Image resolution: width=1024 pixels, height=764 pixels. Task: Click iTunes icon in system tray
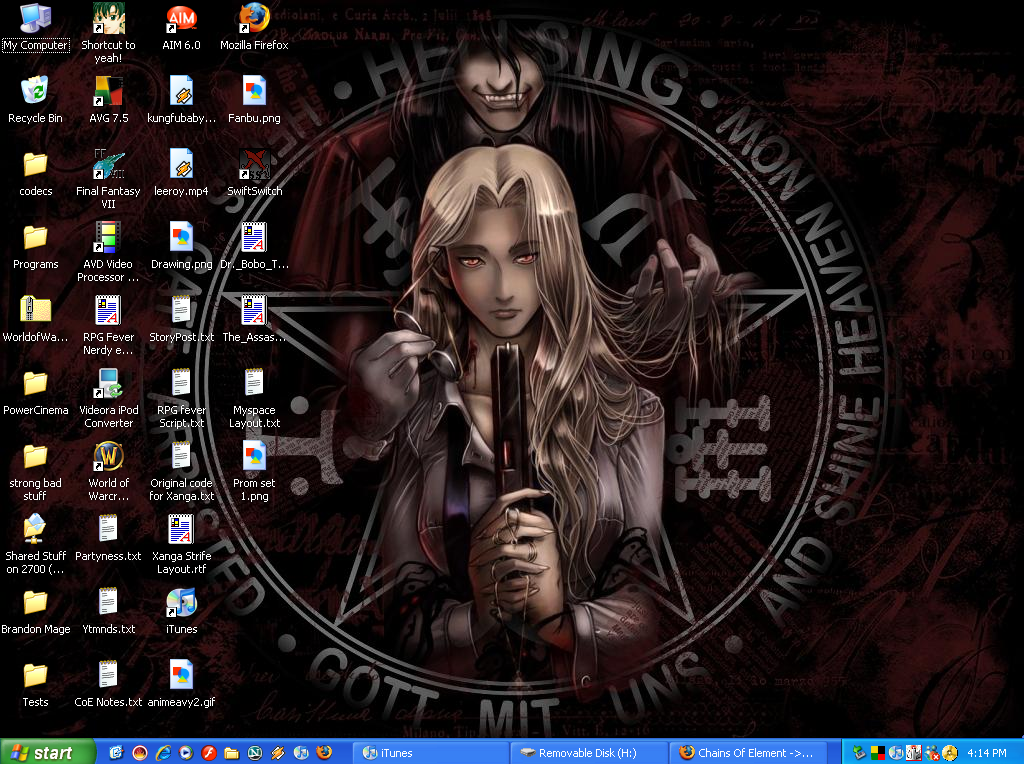coord(895,753)
